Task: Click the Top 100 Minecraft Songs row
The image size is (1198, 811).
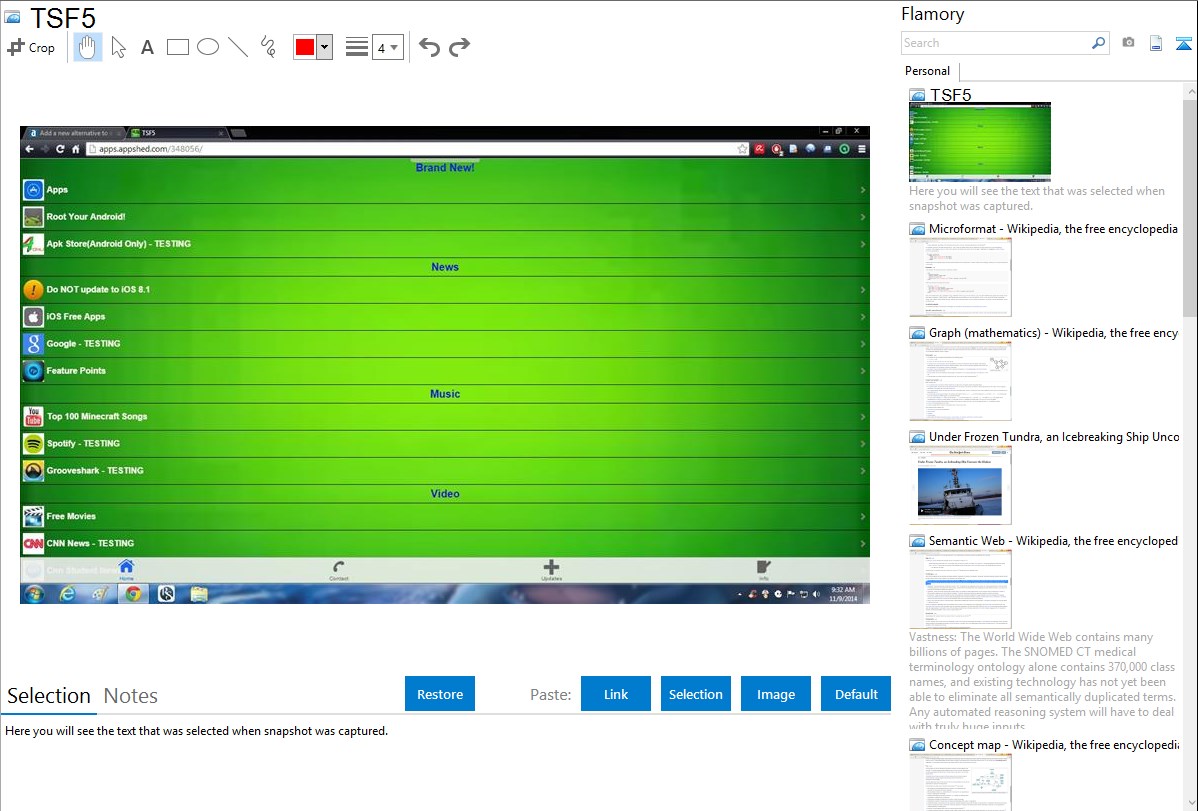Action: point(445,417)
